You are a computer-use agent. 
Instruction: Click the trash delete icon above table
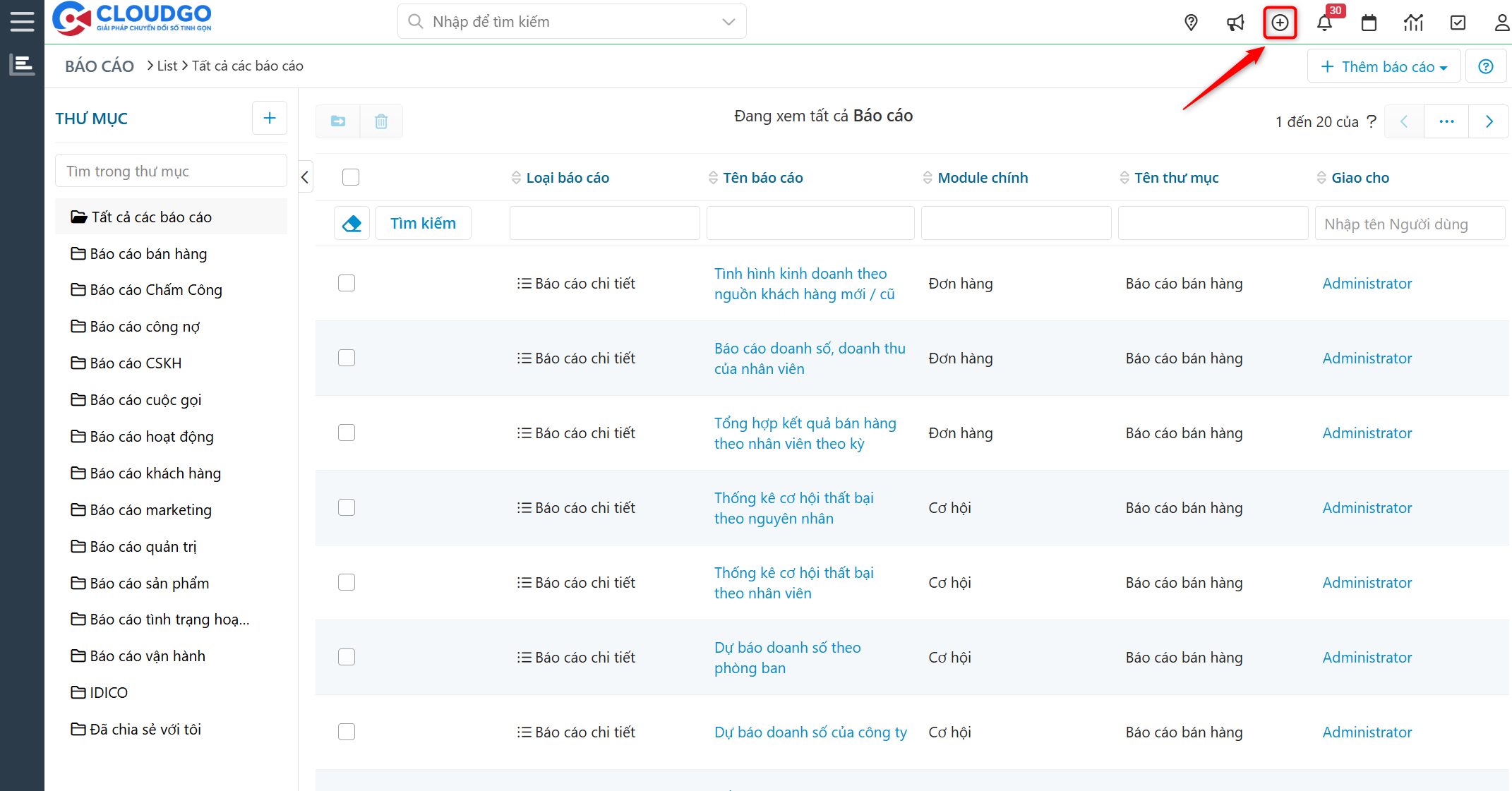point(381,121)
